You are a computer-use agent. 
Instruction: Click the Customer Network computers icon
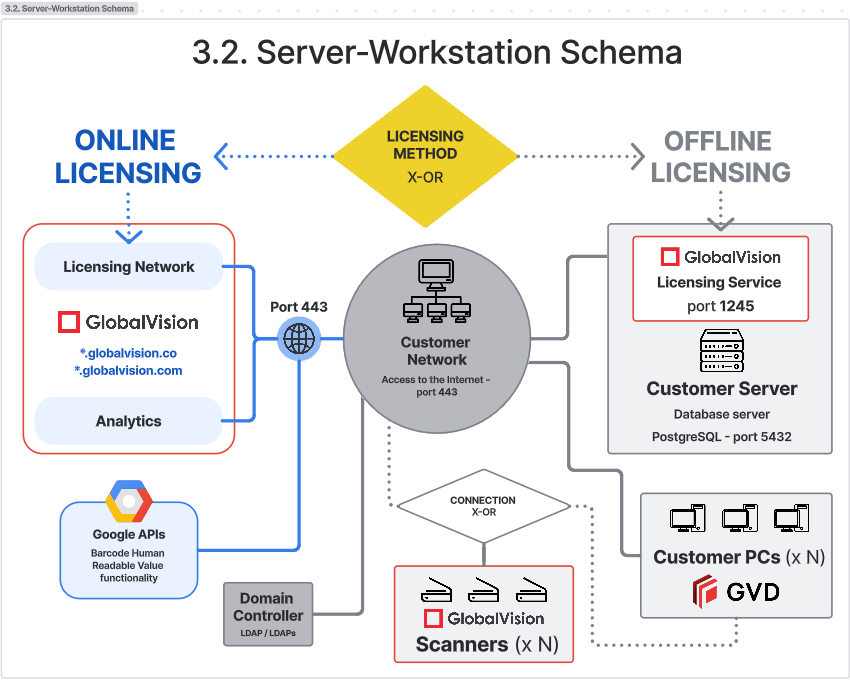(435, 292)
